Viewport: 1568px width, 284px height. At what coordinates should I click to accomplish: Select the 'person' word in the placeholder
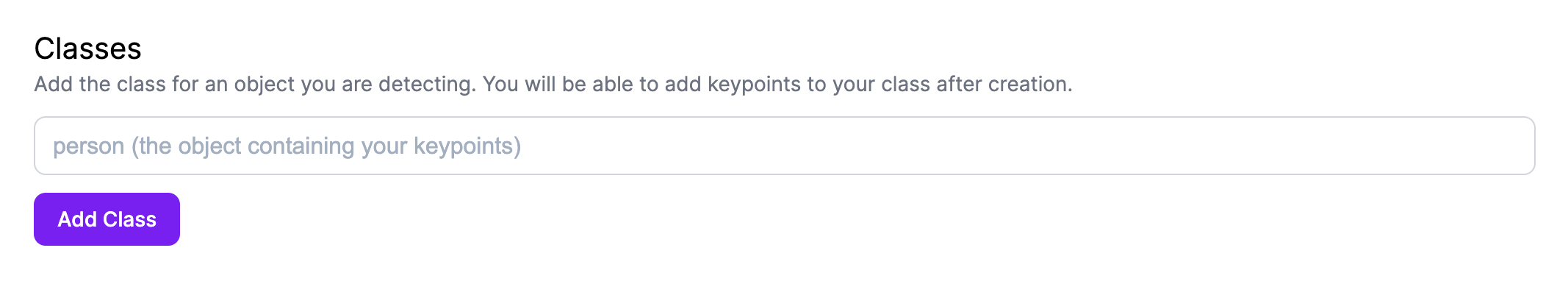click(x=88, y=146)
